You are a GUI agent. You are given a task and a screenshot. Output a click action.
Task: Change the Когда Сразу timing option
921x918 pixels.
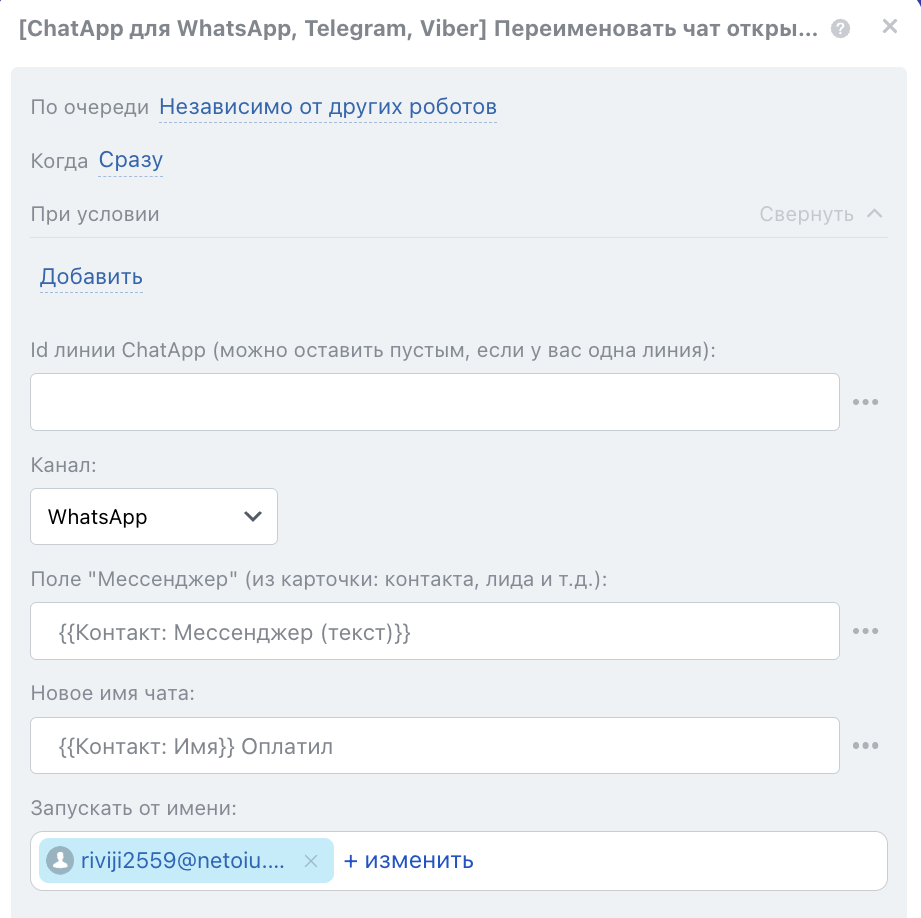tap(130, 161)
